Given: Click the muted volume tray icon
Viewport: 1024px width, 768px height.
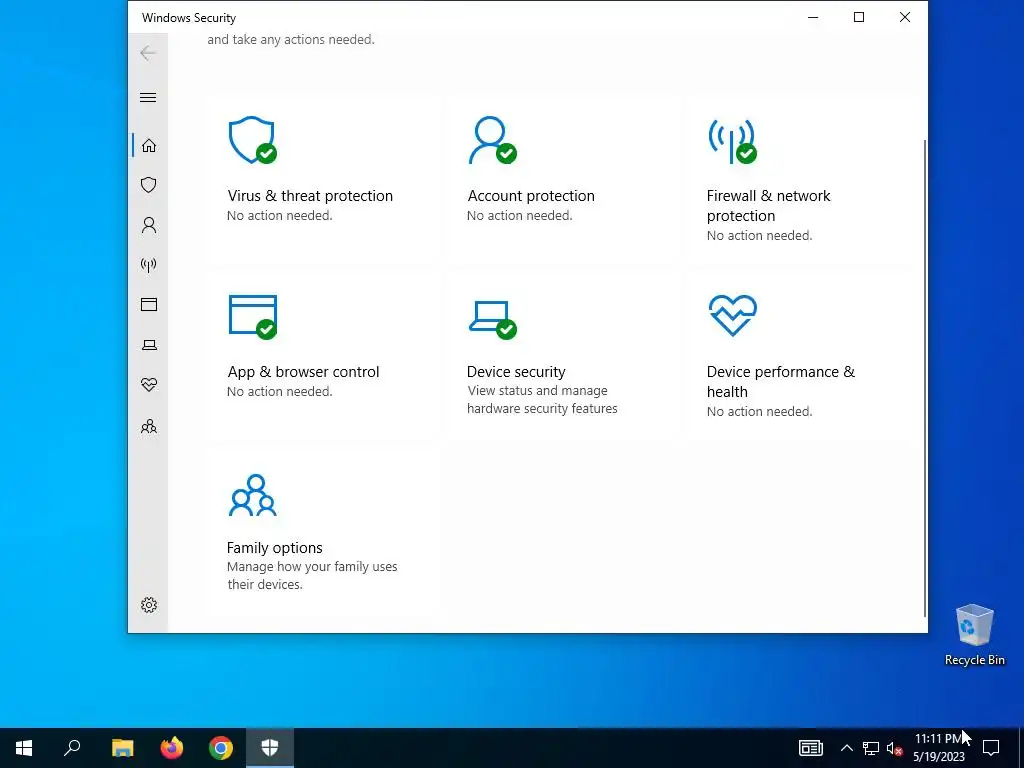Looking at the screenshot, I should 895,748.
